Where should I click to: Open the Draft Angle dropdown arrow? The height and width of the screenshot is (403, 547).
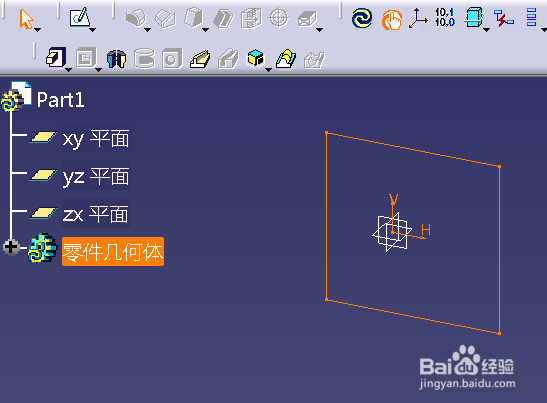coord(205,30)
